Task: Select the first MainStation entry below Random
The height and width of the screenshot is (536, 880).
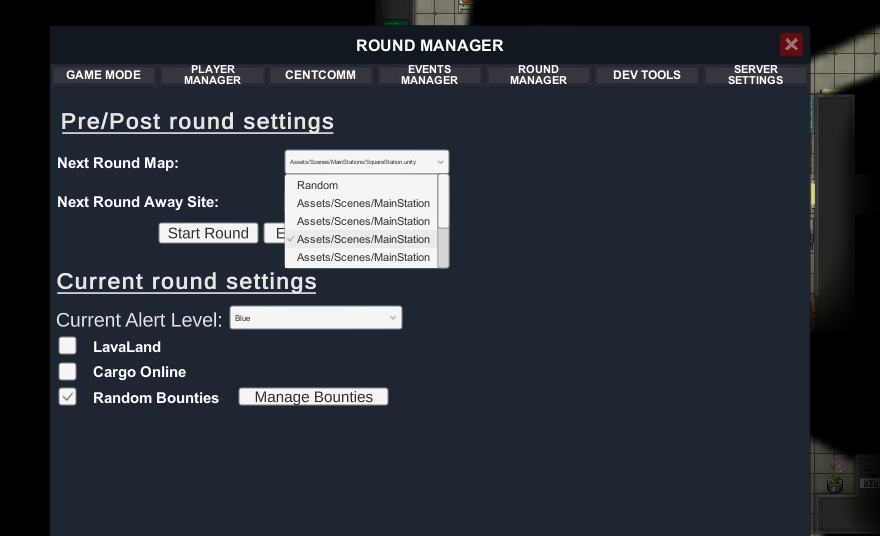Action: click(361, 203)
